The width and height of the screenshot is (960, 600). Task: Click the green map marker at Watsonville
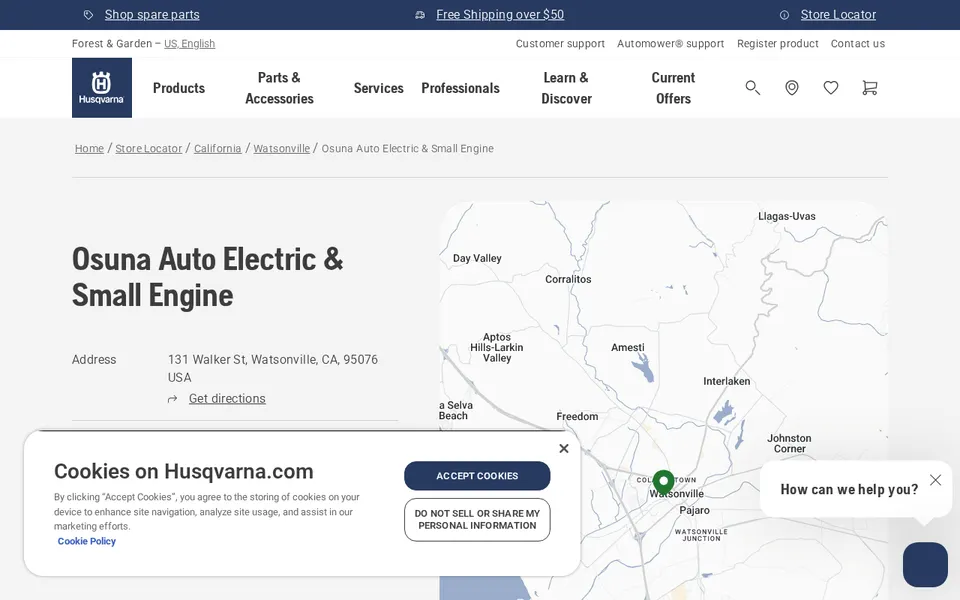click(663, 482)
